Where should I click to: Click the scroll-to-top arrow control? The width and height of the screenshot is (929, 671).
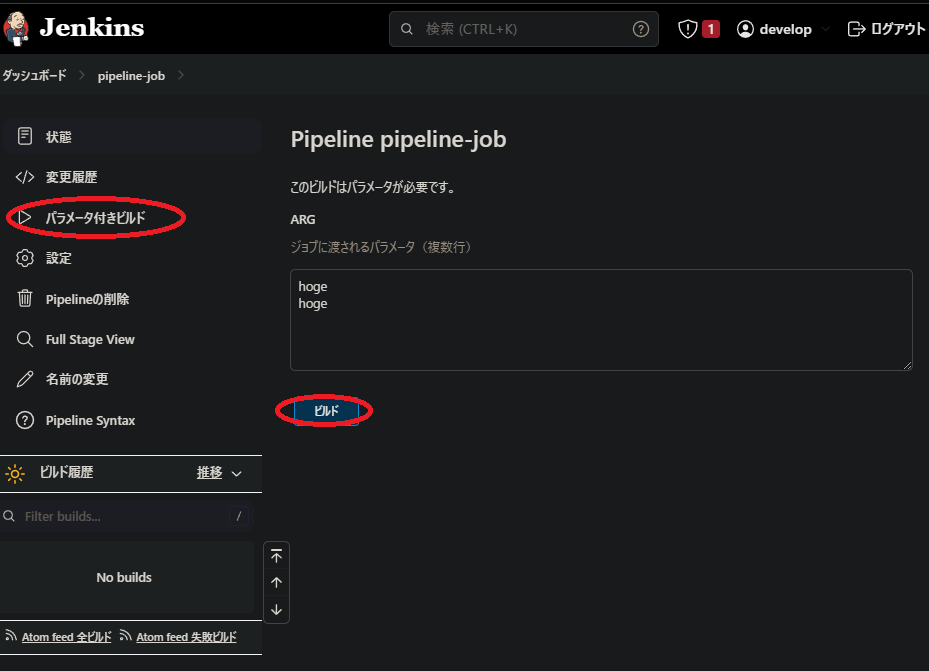(x=276, y=555)
